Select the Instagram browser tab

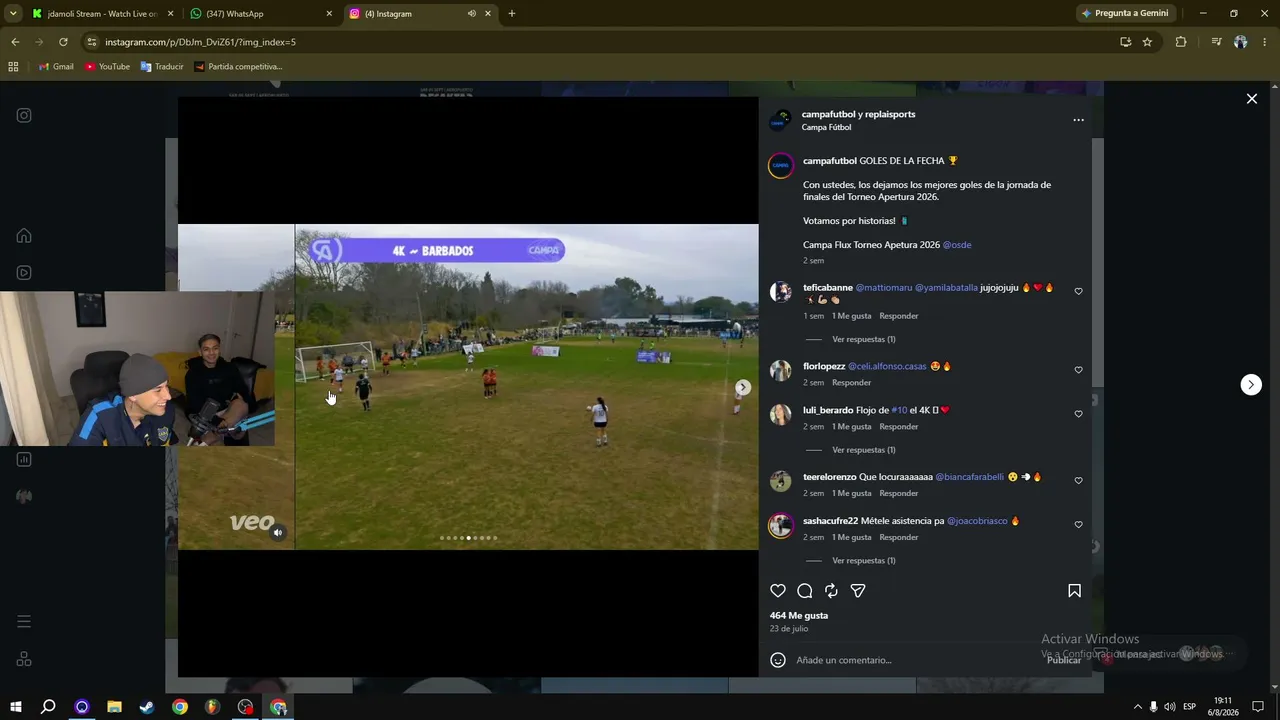[x=420, y=14]
